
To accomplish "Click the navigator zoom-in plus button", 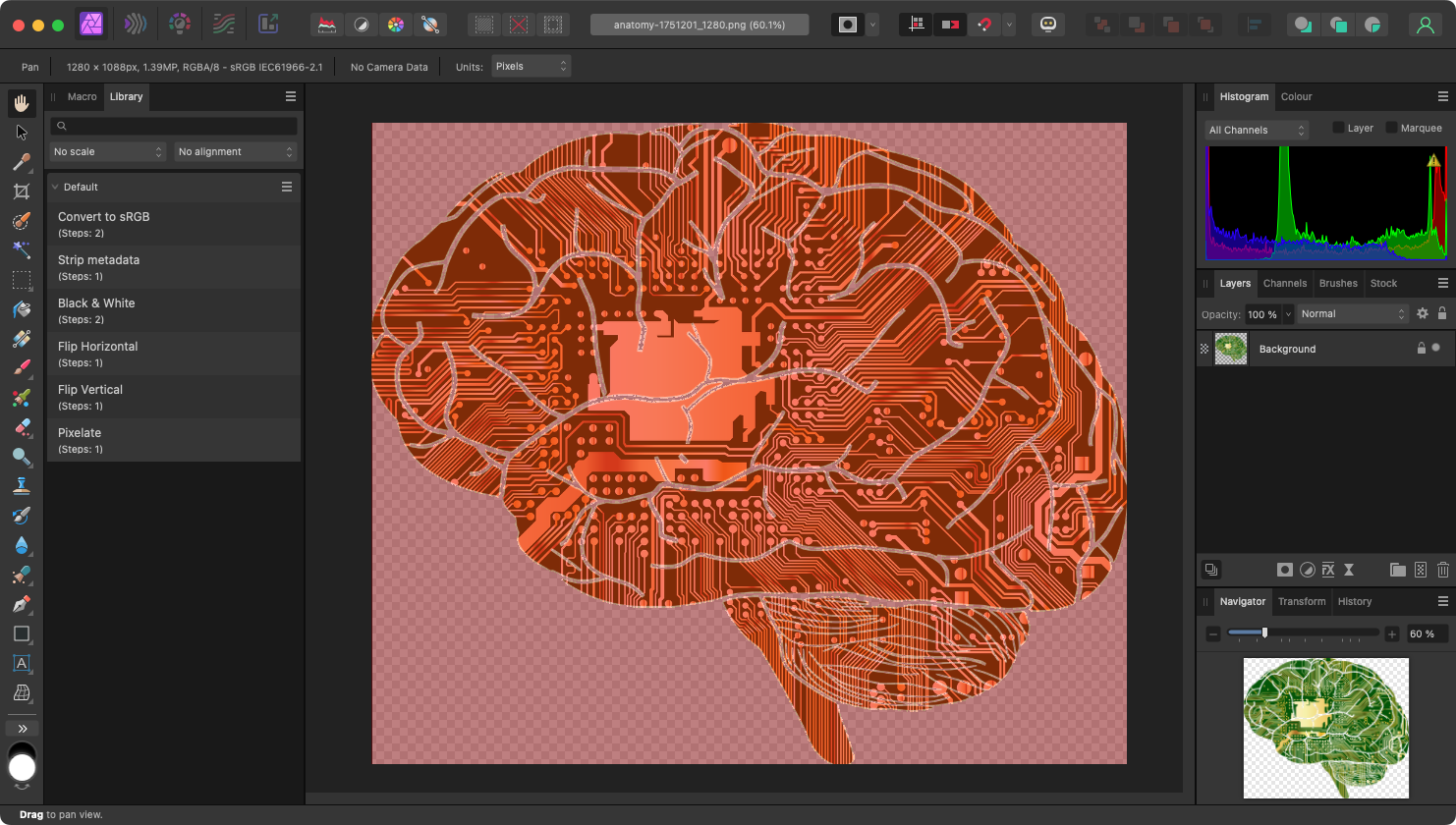I will [x=1392, y=634].
